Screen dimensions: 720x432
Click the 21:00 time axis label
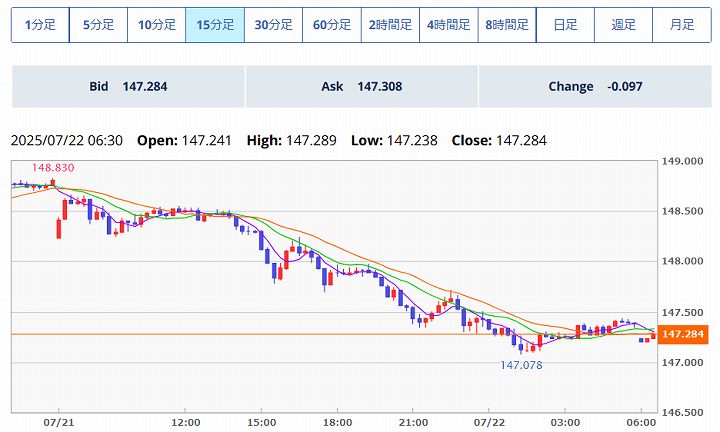pyautogui.click(x=413, y=422)
